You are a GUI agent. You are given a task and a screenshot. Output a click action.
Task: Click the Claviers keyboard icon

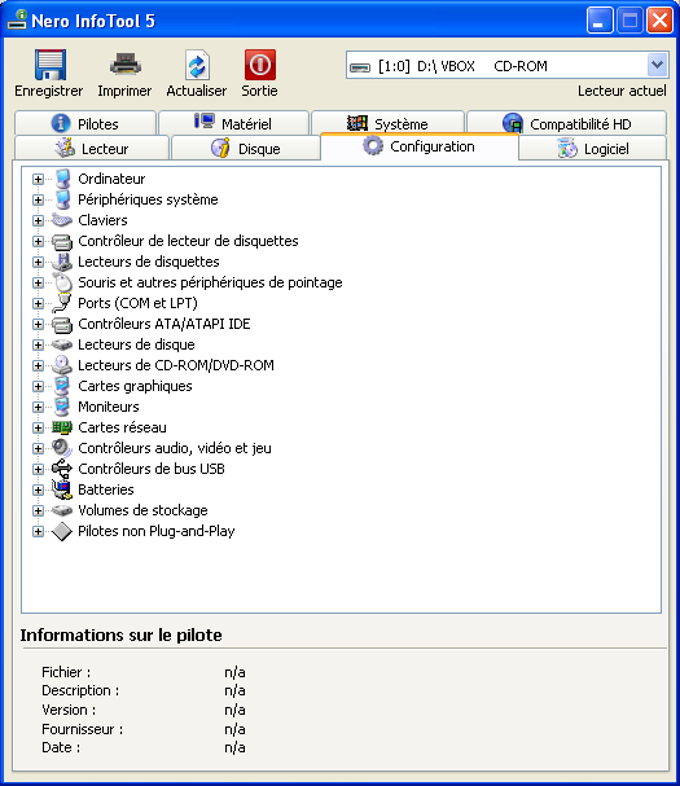tap(62, 220)
